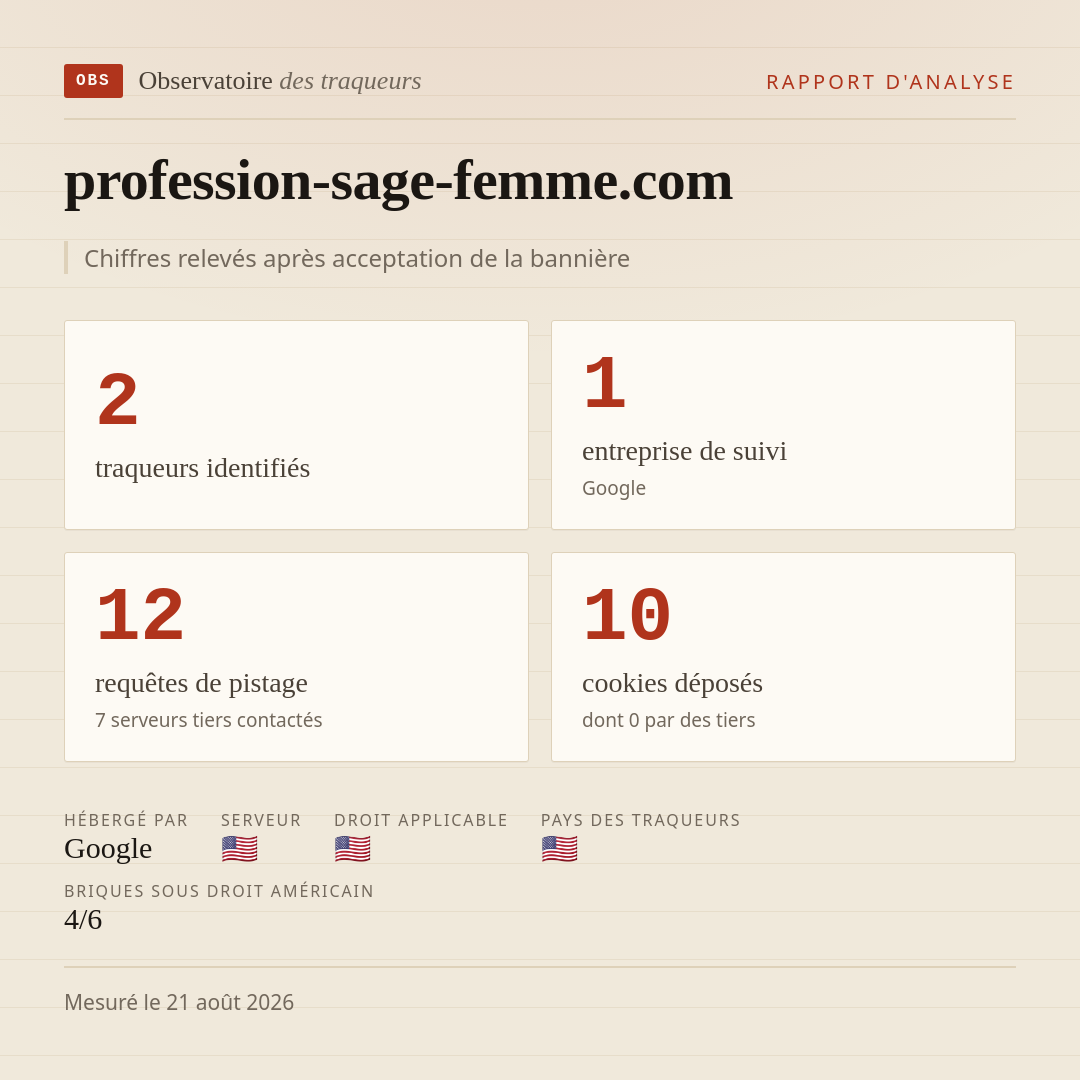Click Google under entreprise de suivi

pos(614,488)
